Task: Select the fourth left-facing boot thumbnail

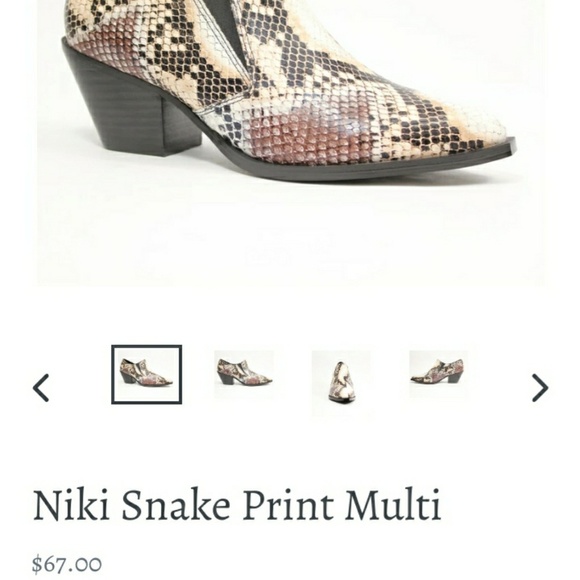Action: click(438, 374)
